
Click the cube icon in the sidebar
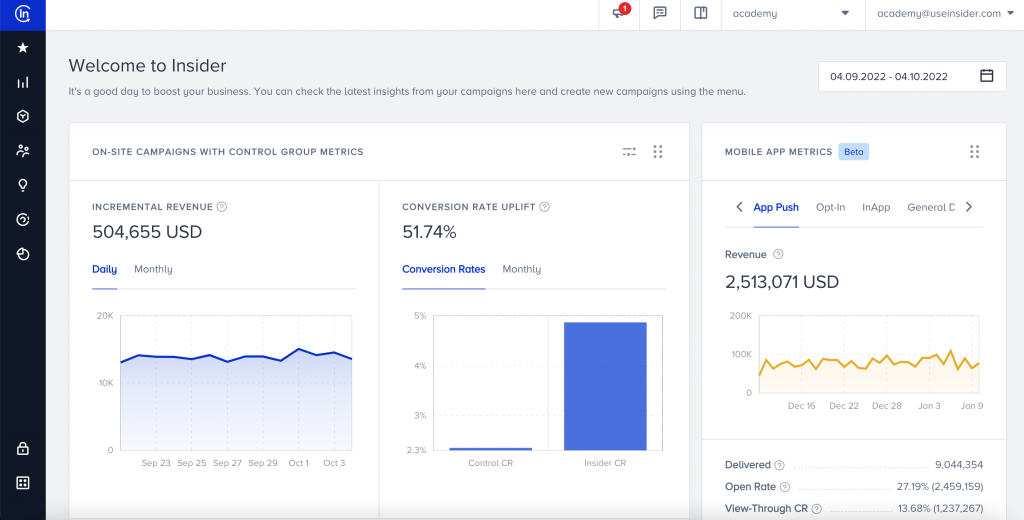(22, 117)
